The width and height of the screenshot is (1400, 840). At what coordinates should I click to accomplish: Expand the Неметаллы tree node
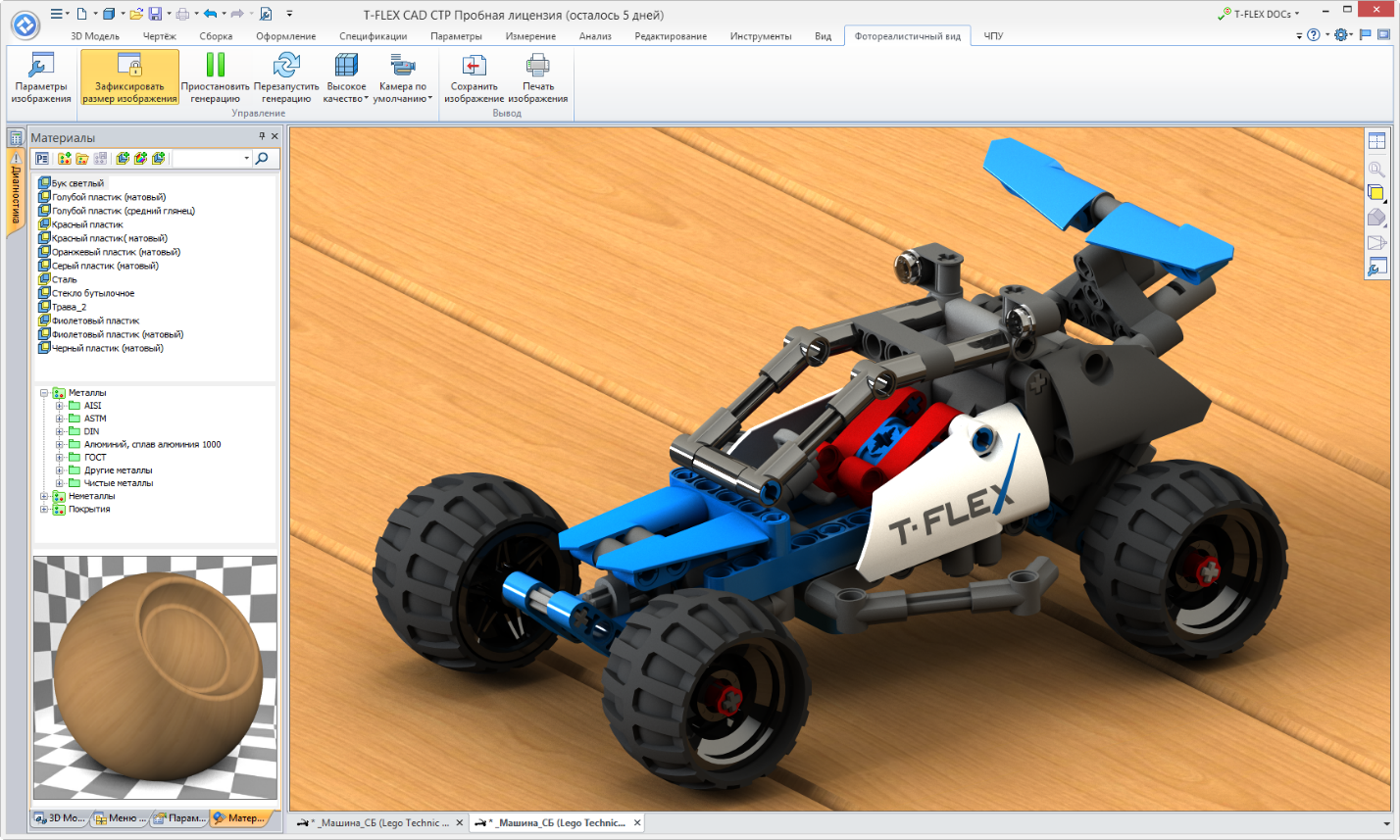click(x=44, y=497)
